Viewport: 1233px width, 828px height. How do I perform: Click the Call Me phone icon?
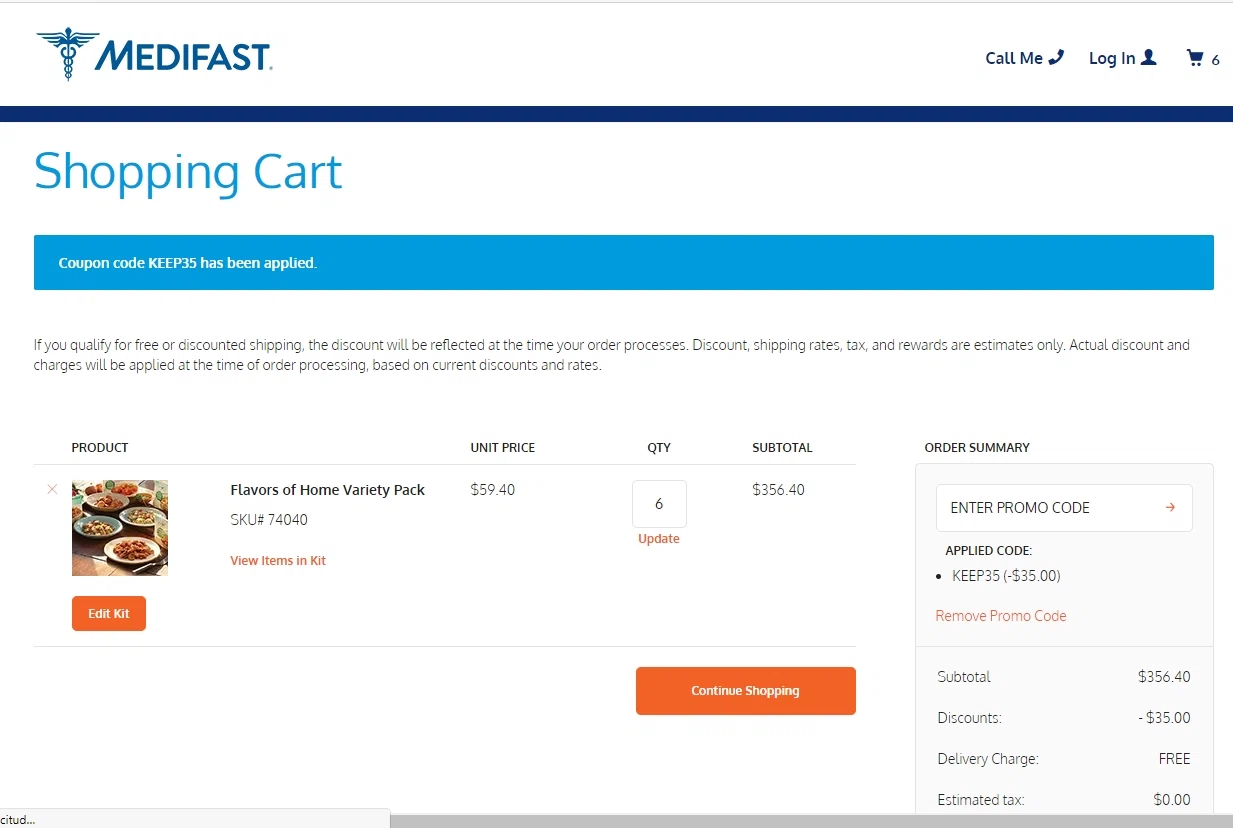1056,57
